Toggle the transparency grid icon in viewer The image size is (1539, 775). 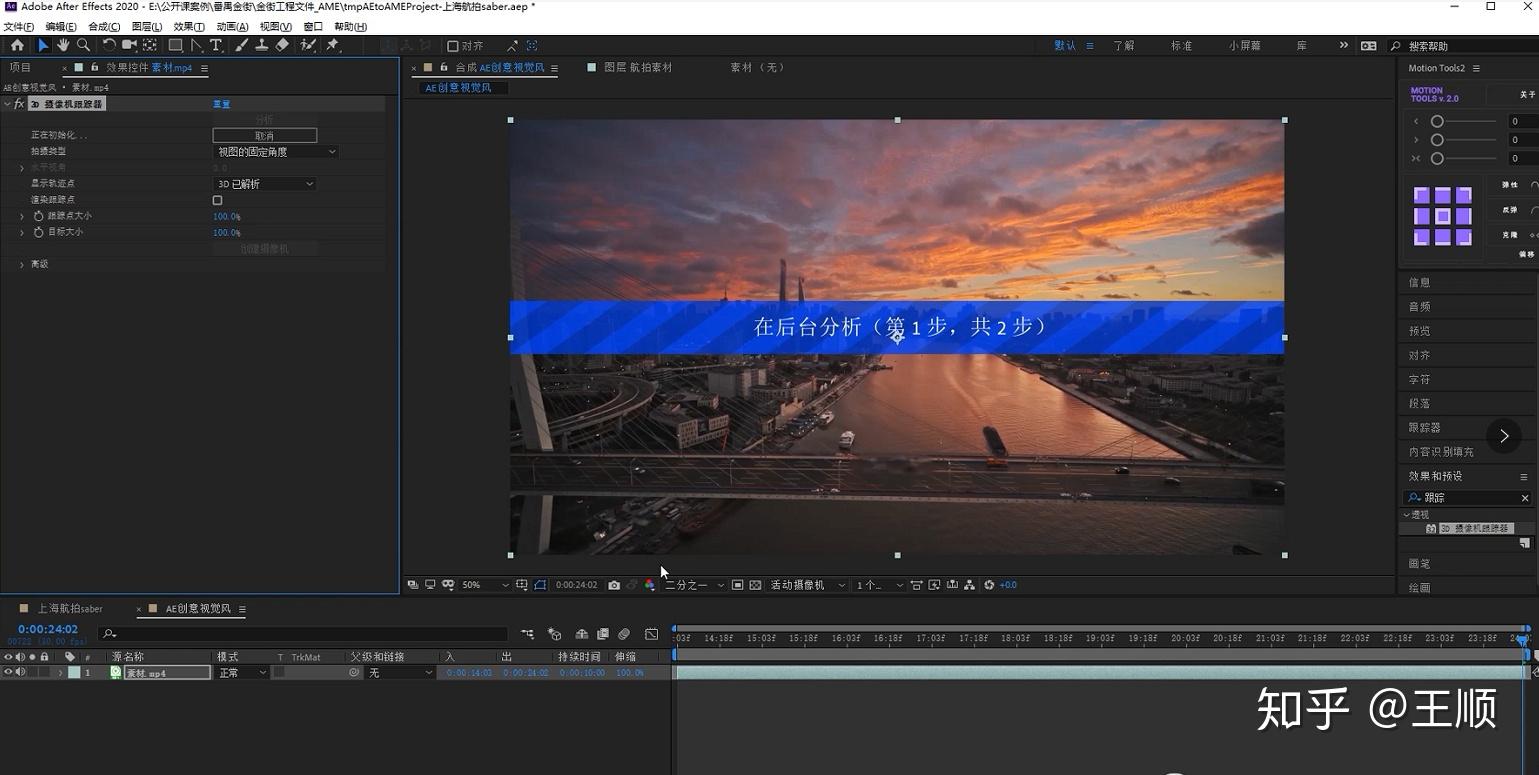pos(755,585)
